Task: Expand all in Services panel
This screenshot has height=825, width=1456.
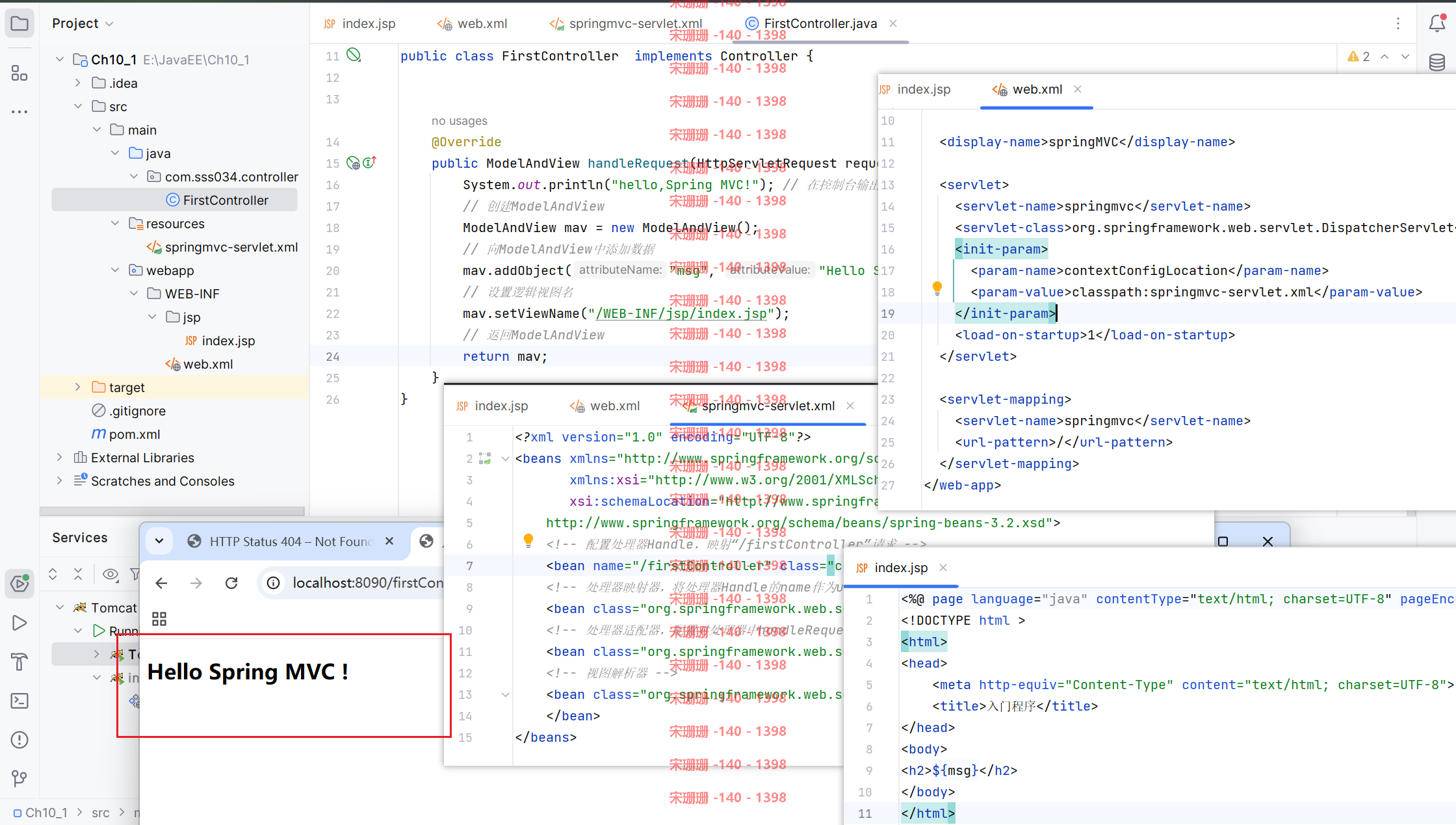Action: [x=53, y=574]
